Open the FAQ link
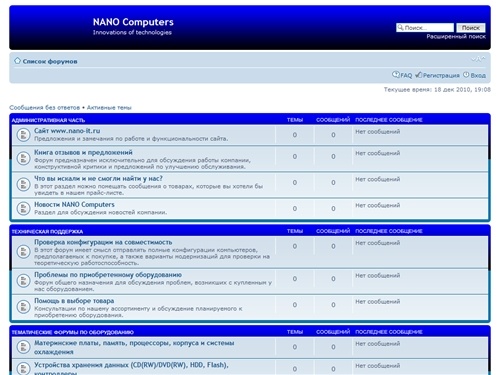This screenshot has width=500, height=375. pyautogui.click(x=406, y=75)
